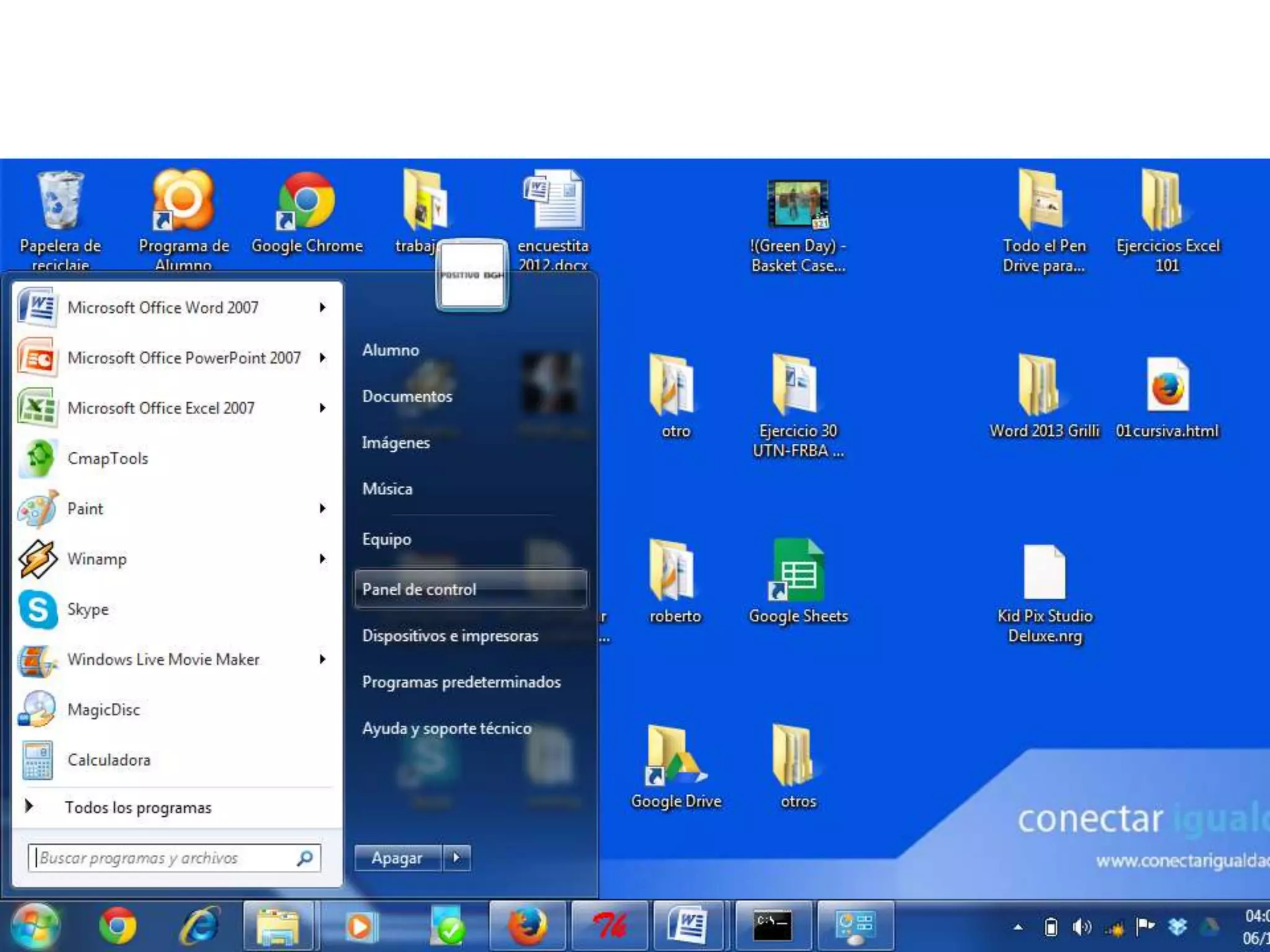
Task: Open the Google Drive desktop shortcut
Action: tap(676, 766)
